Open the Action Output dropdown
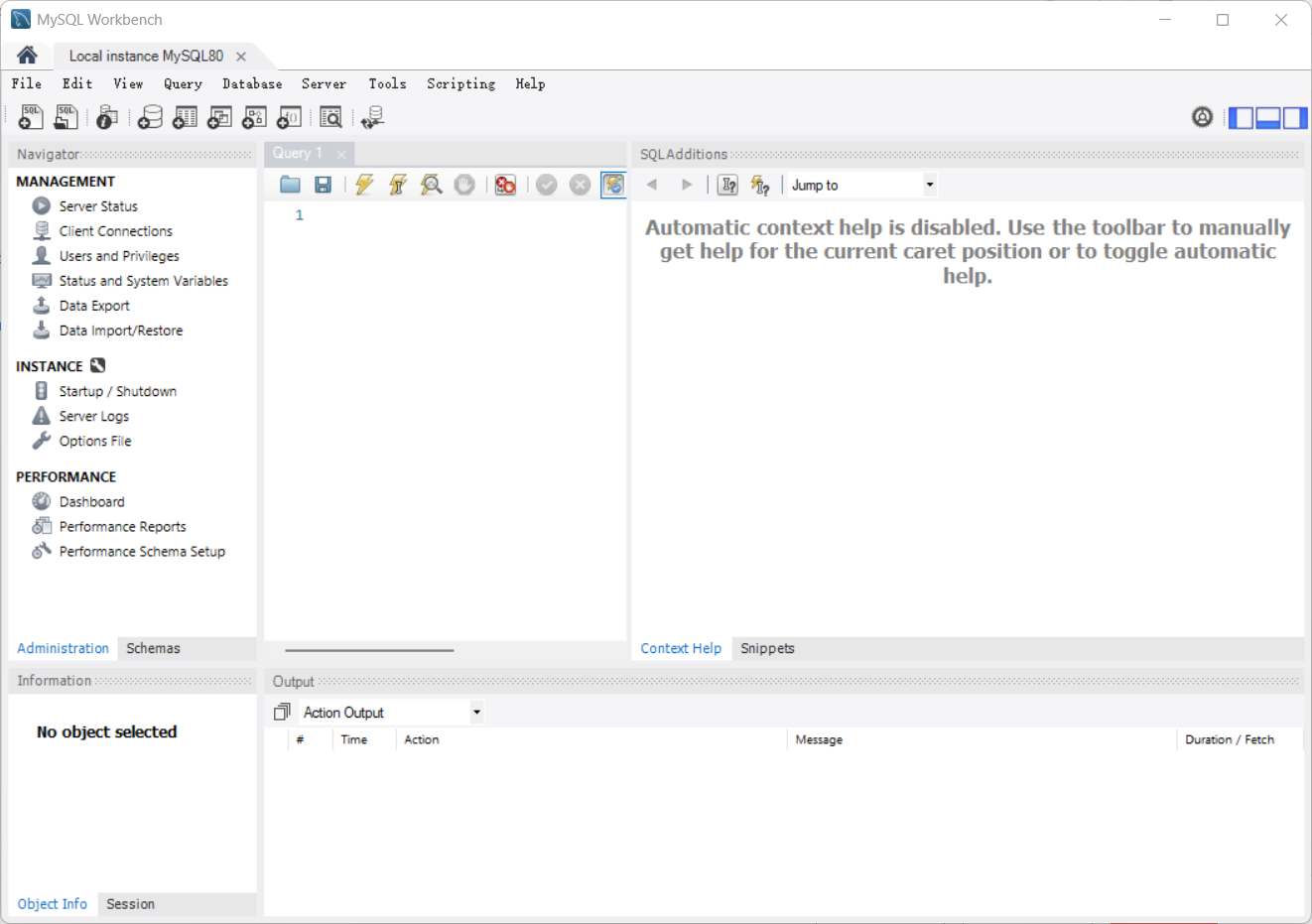The height and width of the screenshot is (924, 1312). [391, 713]
